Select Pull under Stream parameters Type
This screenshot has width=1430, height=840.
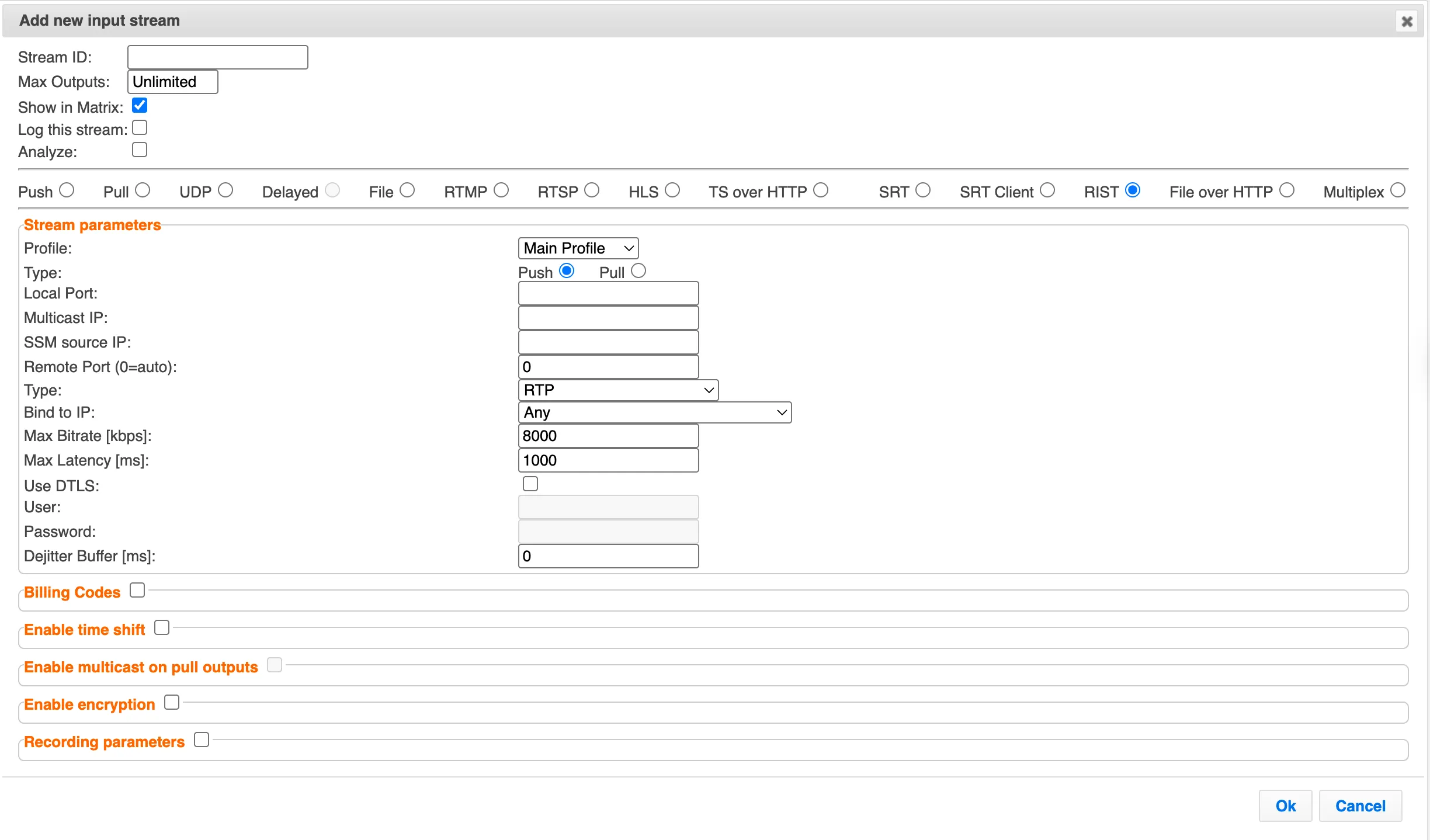(638, 270)
